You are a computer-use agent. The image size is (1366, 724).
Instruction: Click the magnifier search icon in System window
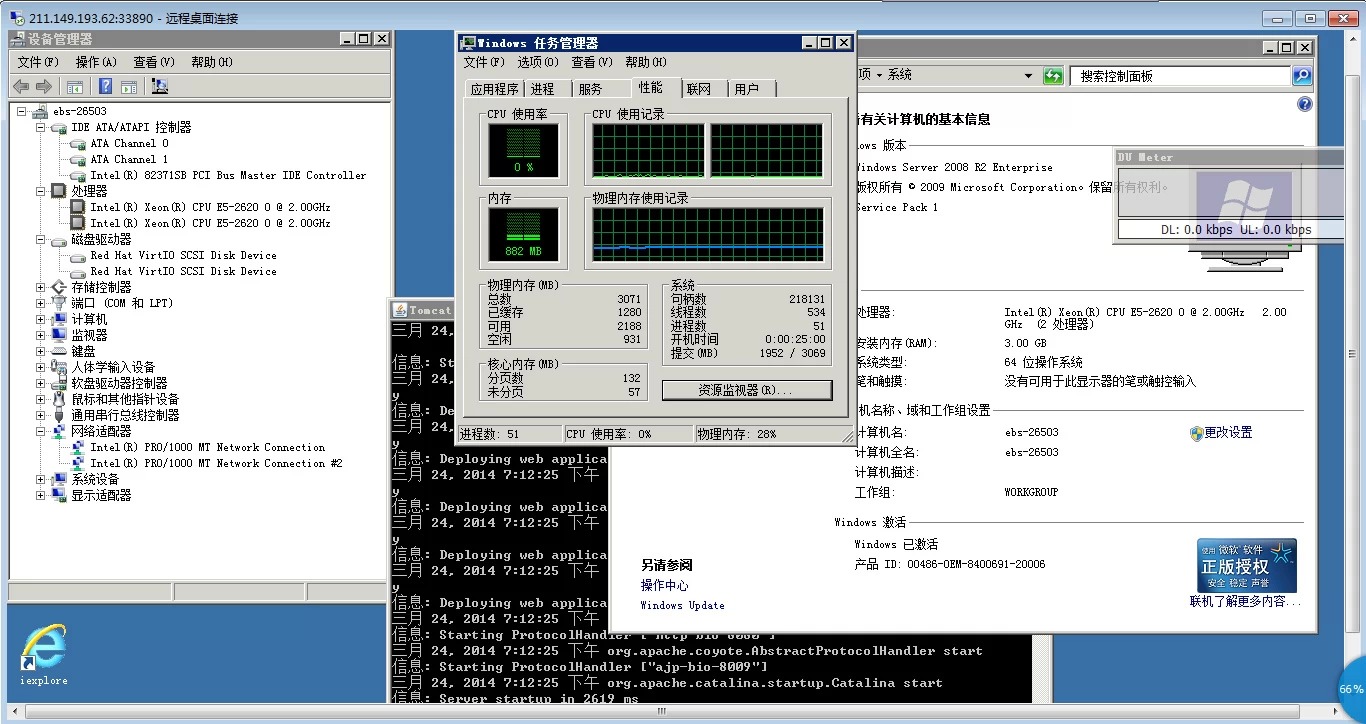coord(1302,76)
